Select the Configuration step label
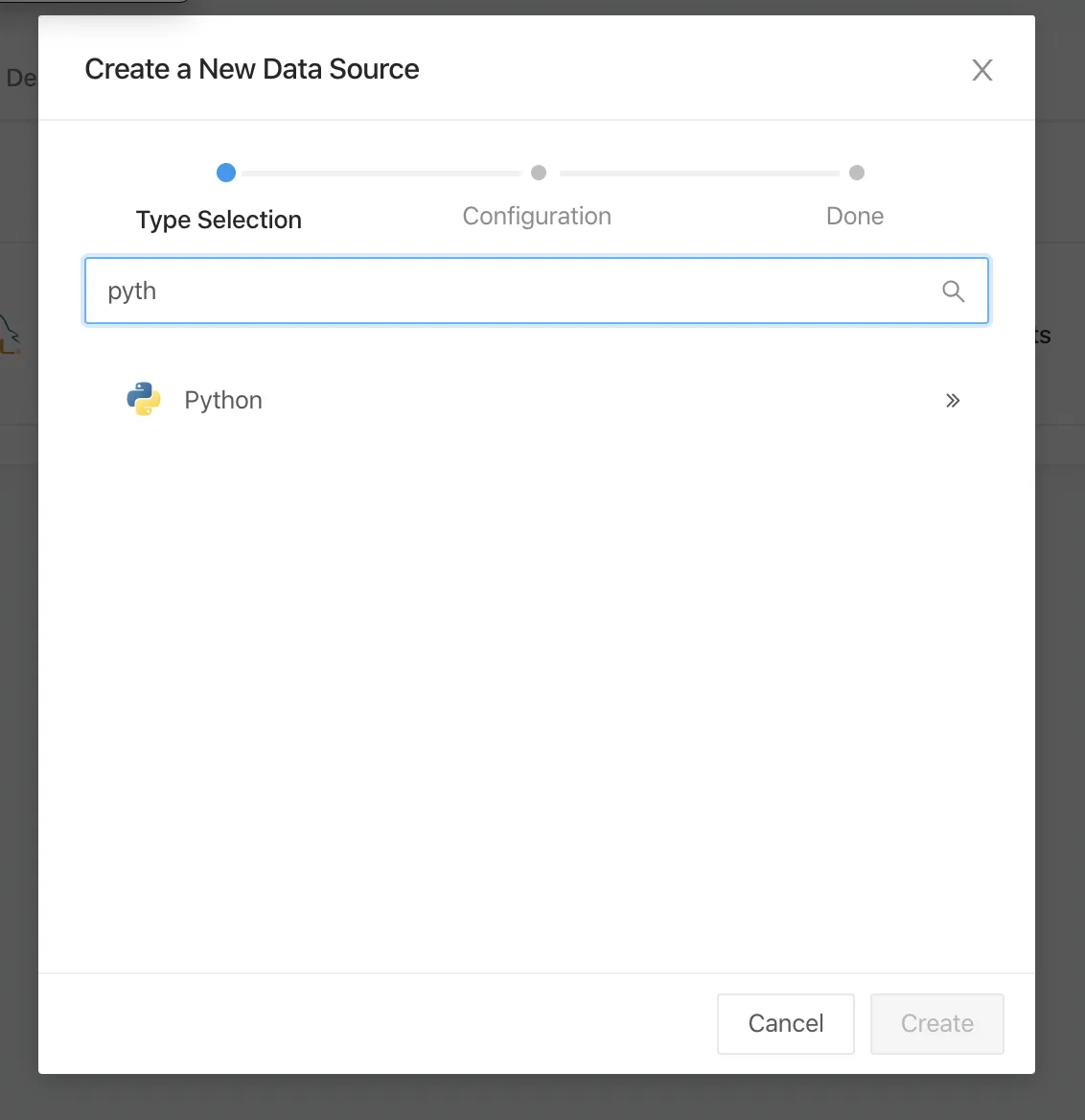 pos(537,217)
